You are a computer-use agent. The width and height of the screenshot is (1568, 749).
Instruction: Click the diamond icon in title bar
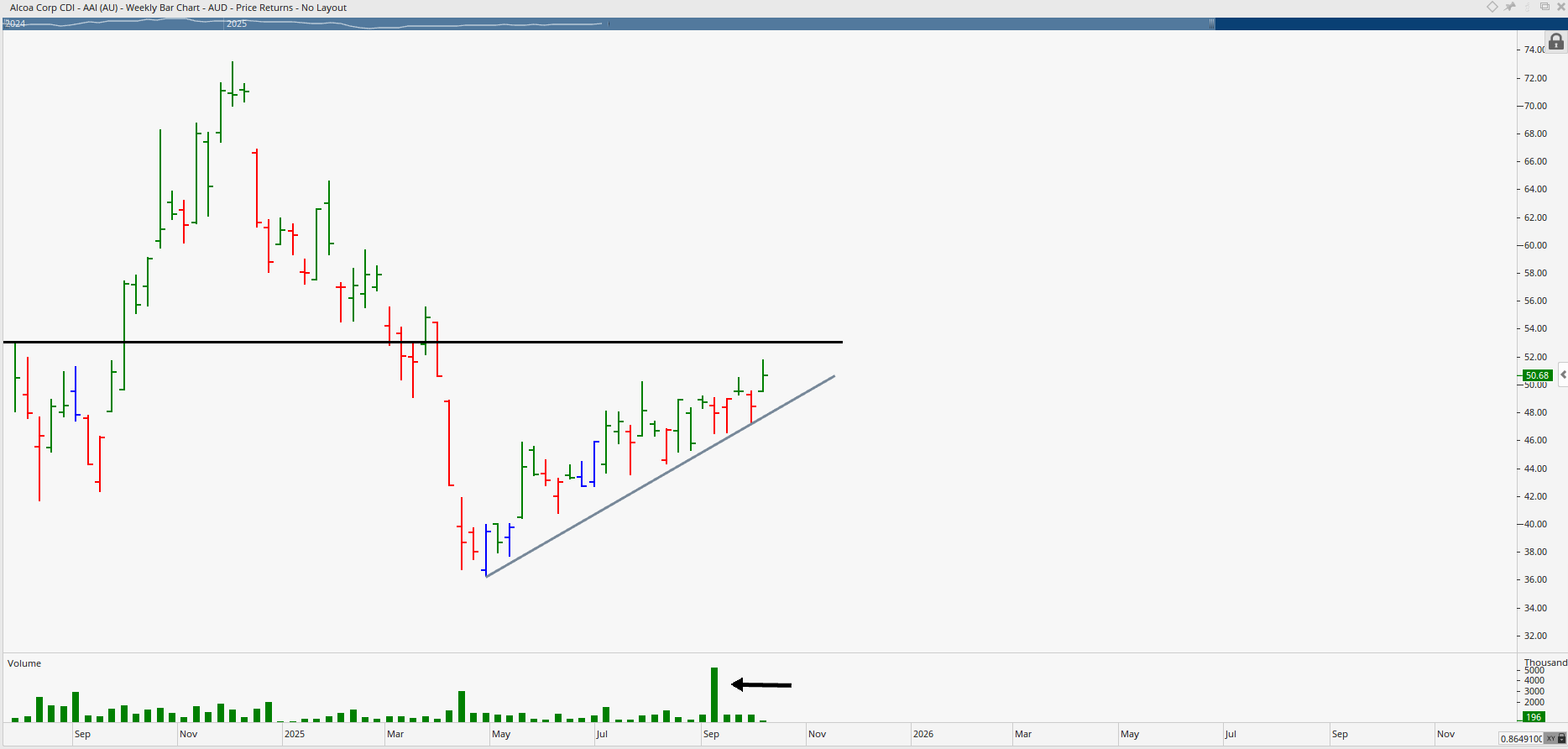(x=1492, y=7)
